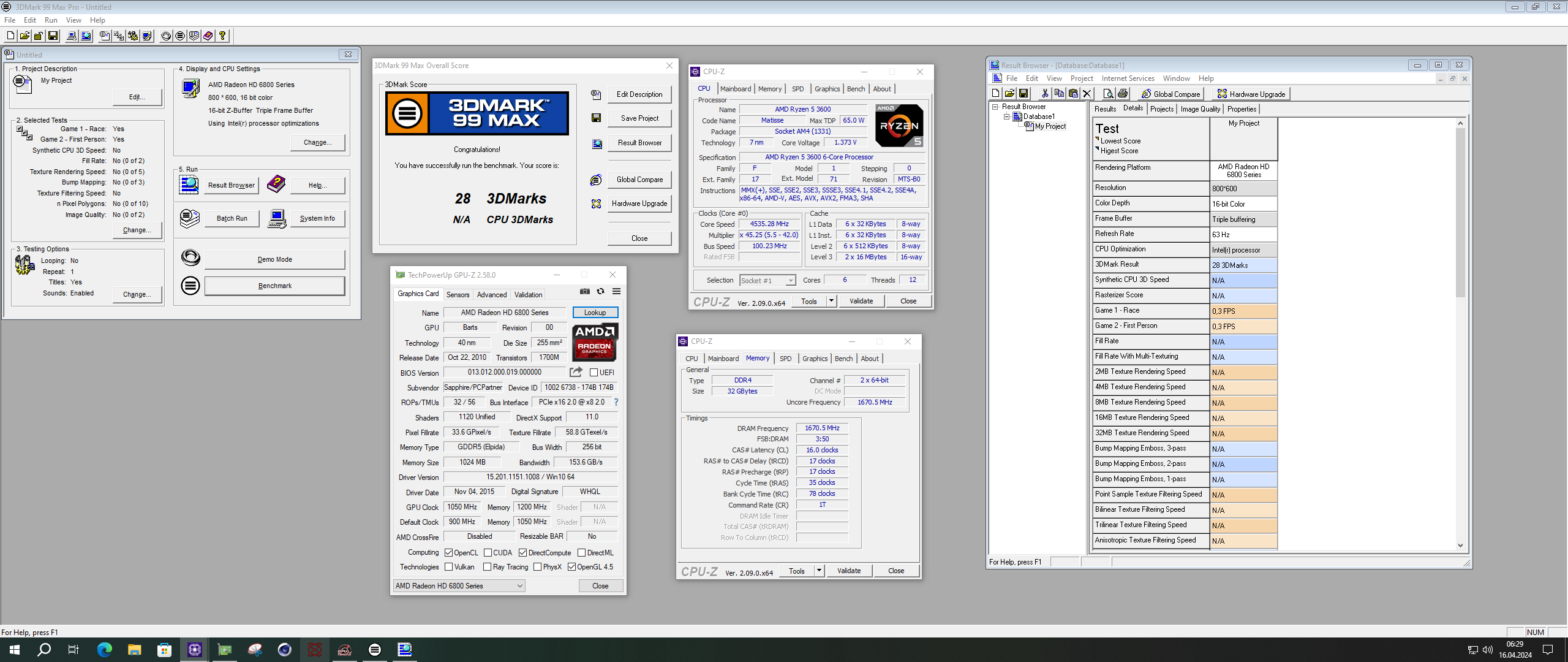
Task: Open the Run menu in 3DMark 99 Max
Action: [51, 20]
